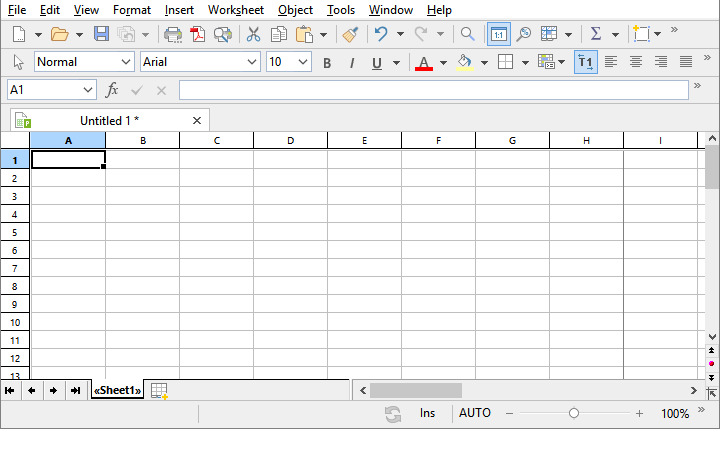Insert new sheet icon beside Sheet1
Screen dimensions: 720x460
pyautogui.click(x=159, y=391)
